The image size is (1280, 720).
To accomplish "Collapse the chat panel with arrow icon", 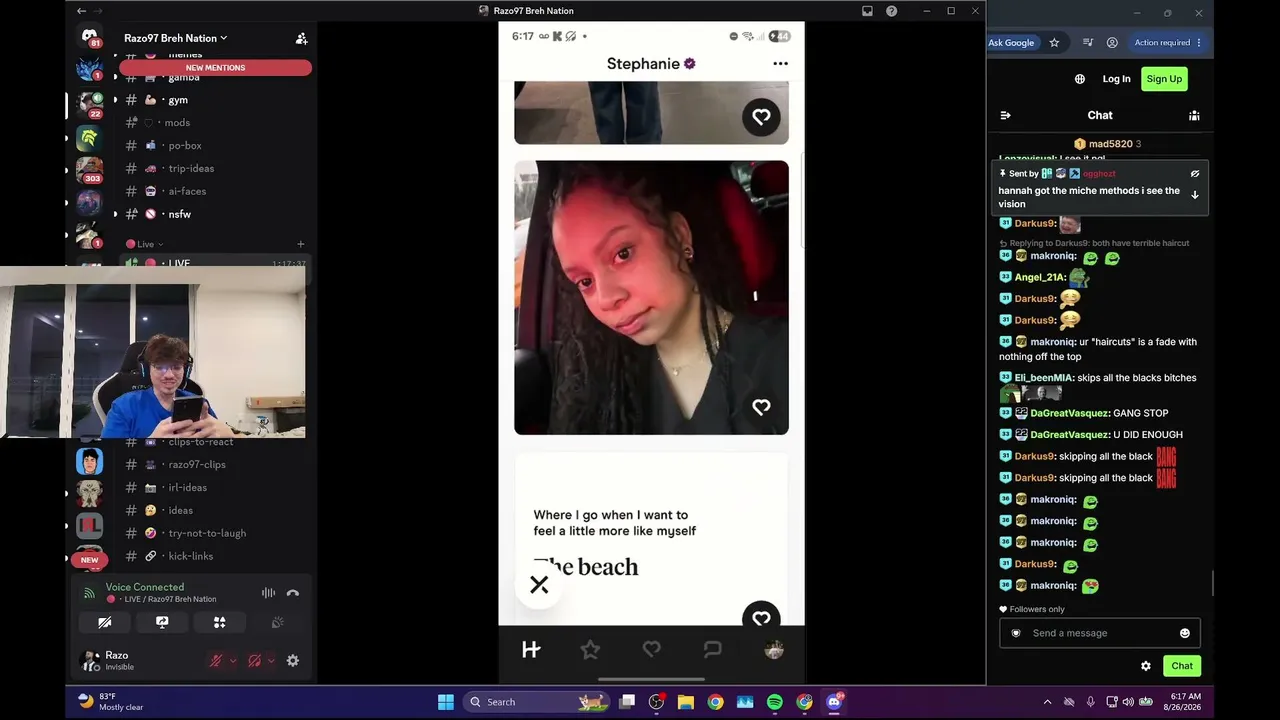I will click(1006, 116).
